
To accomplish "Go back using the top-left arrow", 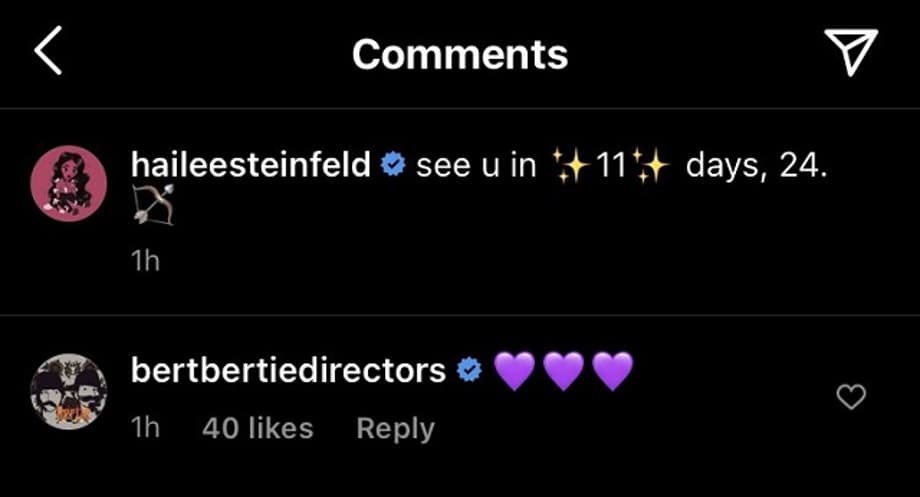I will click(48, 52).
